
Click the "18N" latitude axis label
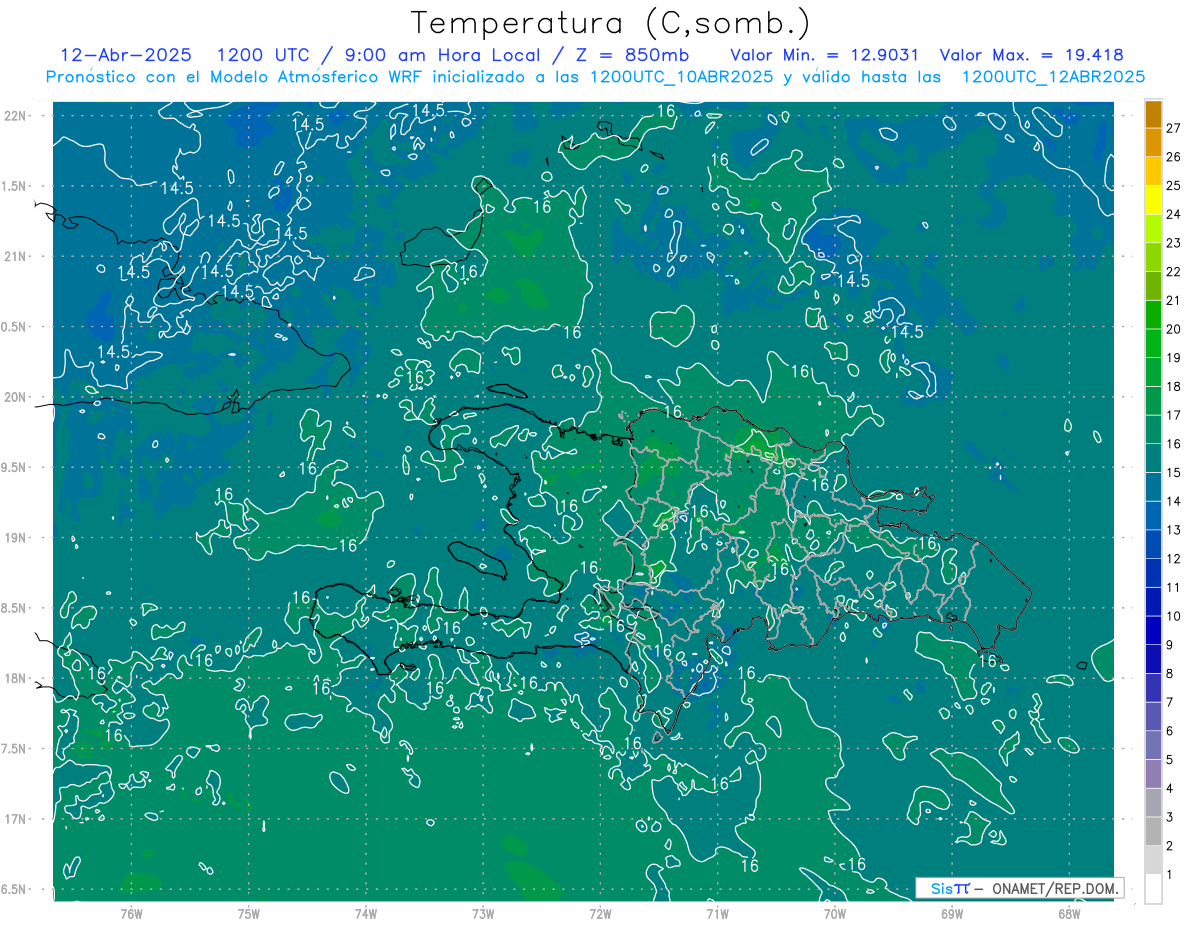17,678
